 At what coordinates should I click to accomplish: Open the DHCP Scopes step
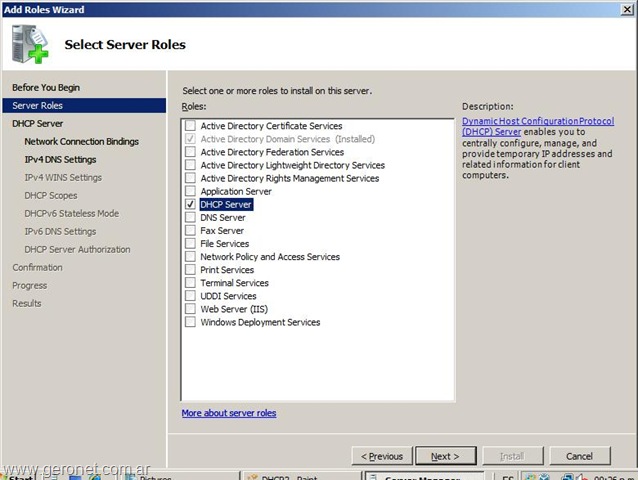[x=51, y=195]
